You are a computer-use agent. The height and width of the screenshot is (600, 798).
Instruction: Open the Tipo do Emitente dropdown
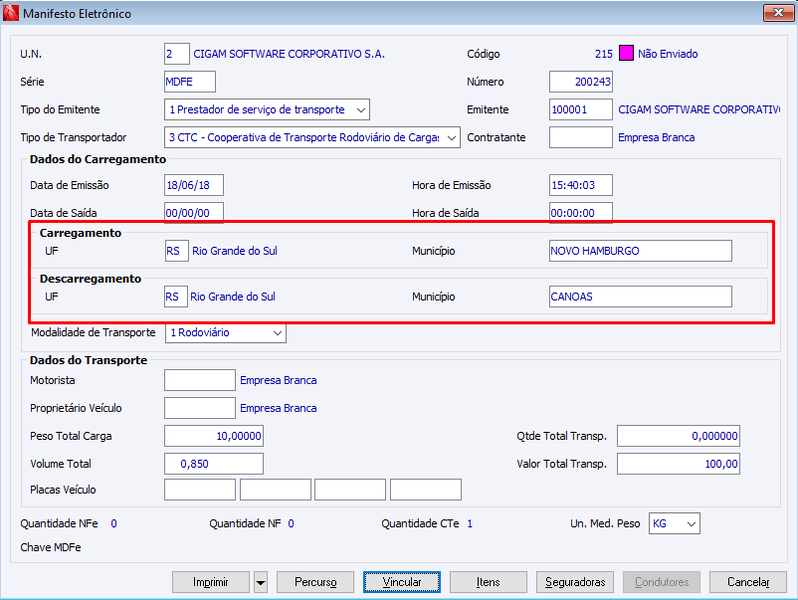[361, 110]
